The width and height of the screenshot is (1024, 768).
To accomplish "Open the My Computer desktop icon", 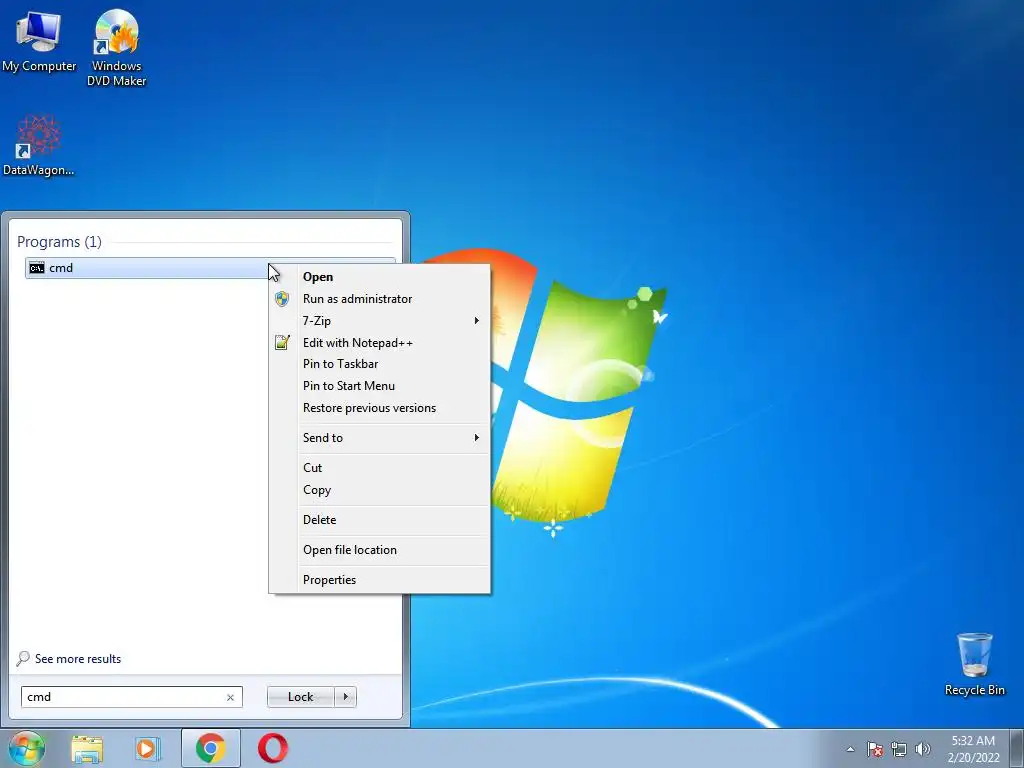I will 39,40.
